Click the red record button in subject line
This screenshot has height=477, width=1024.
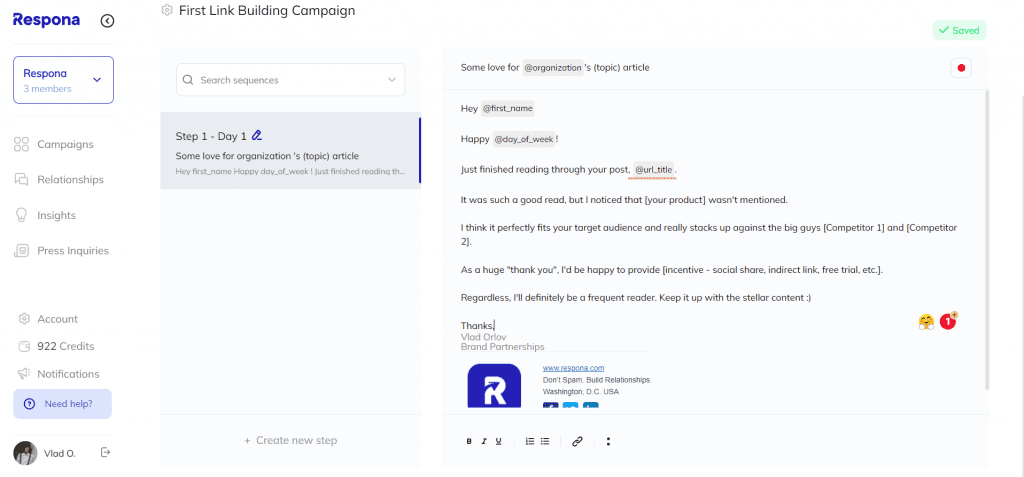(x=961, y=68)
